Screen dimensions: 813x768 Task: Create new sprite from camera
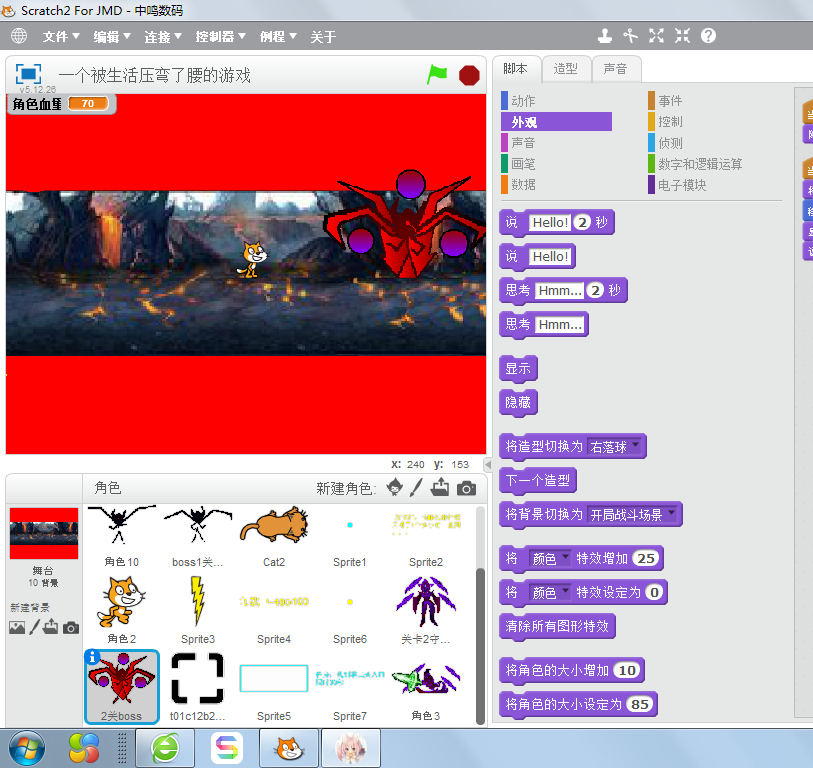click(x=466, y=488)
